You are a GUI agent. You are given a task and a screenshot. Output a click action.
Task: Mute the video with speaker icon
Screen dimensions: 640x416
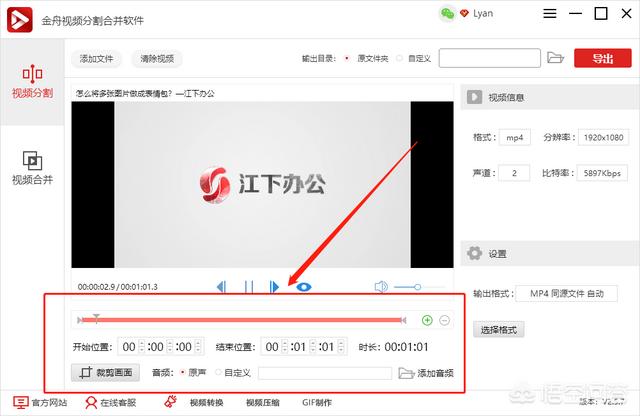(381, 287)
